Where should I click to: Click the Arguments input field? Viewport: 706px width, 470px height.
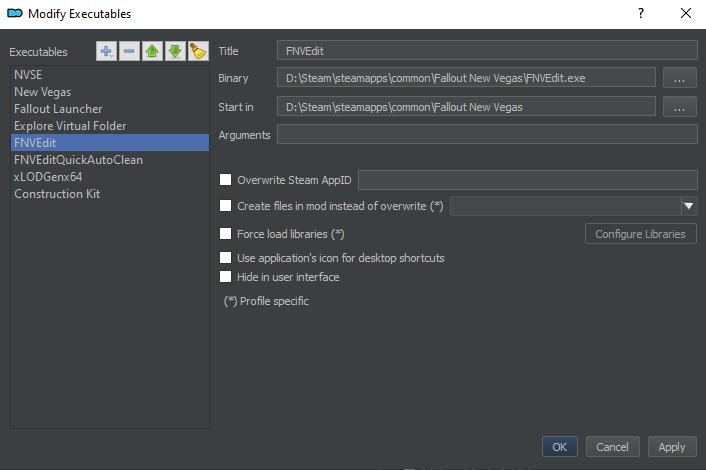point(487,134)
